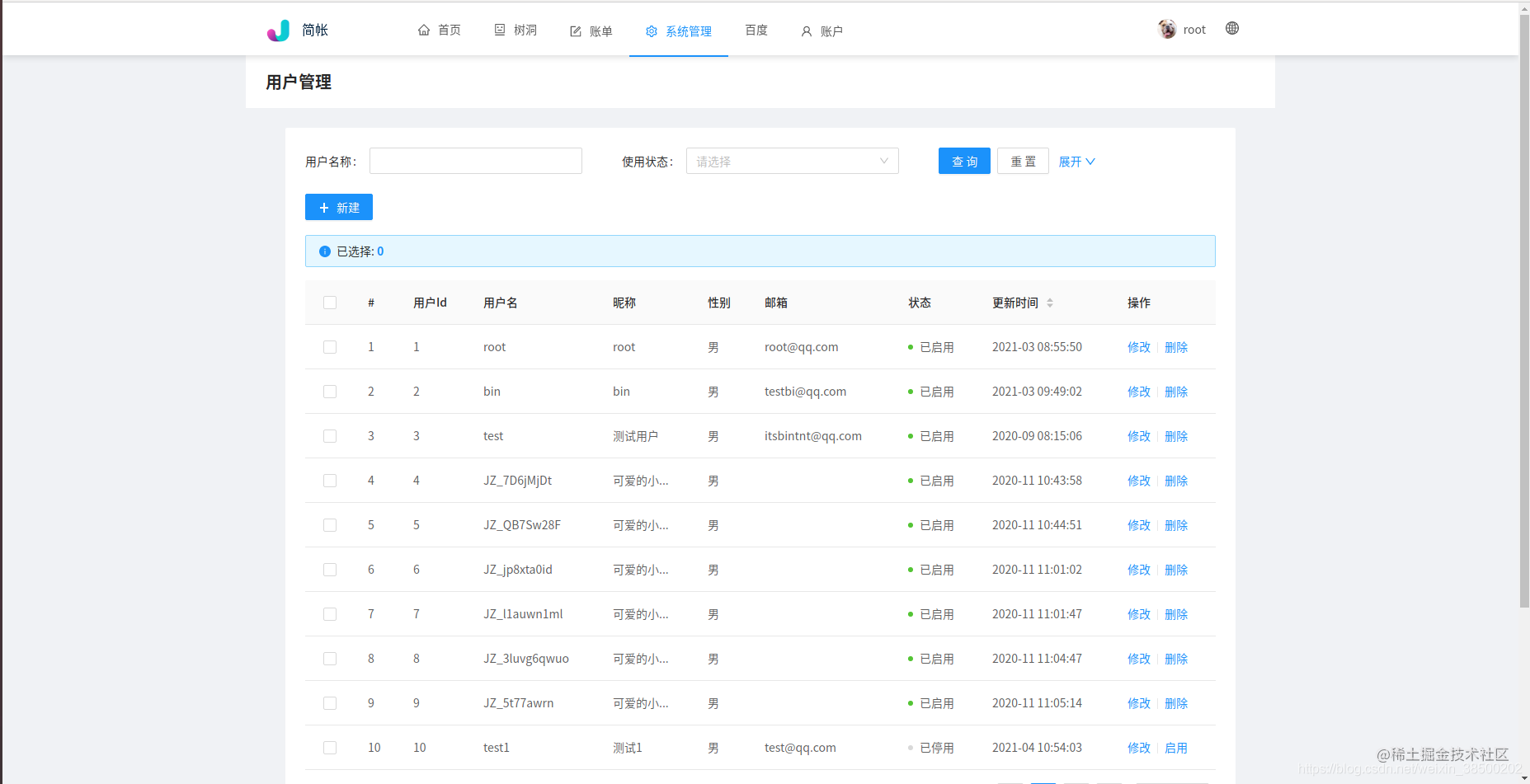This screenshot has height=784, width=1530.
Task: Expand advanced filters via 展开 chevron
Action: 1076,161
